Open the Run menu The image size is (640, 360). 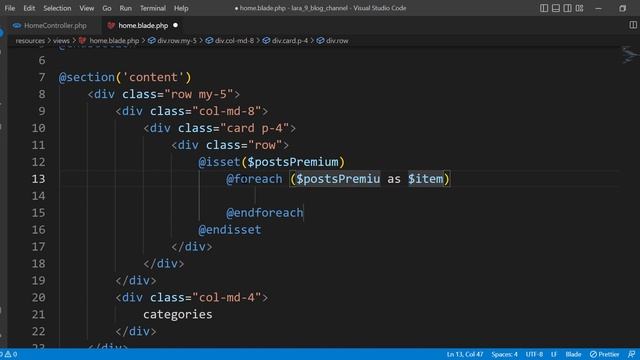tap(125, 8)
